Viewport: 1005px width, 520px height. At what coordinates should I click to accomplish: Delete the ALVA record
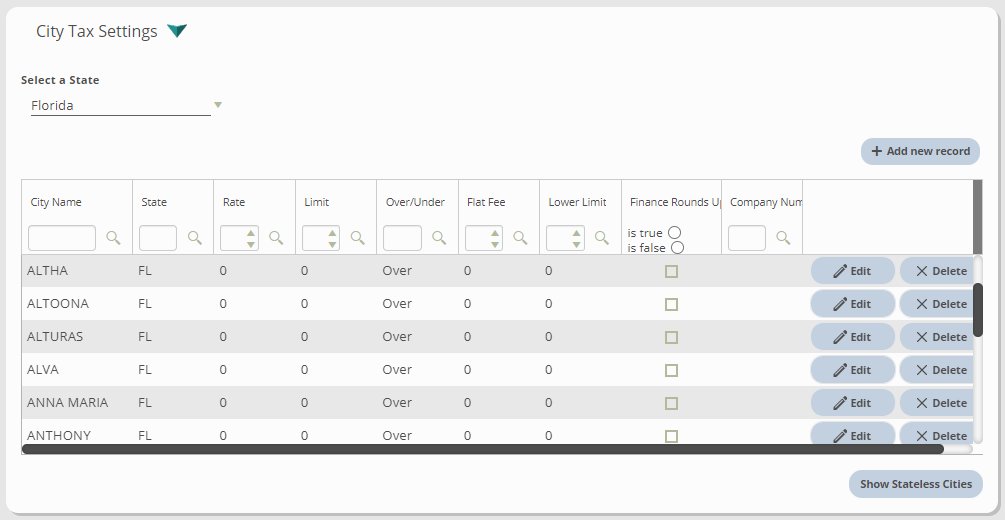(x=936, y=370)
